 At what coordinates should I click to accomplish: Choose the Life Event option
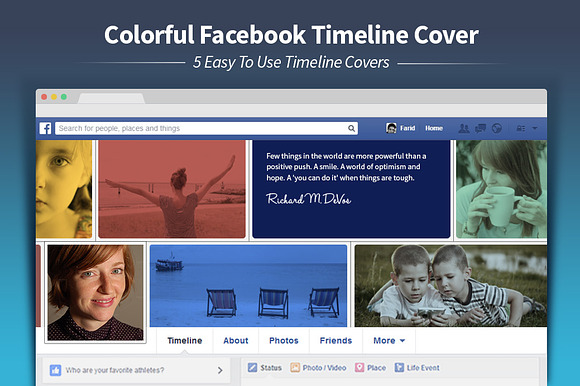click(x=423, y=368)
